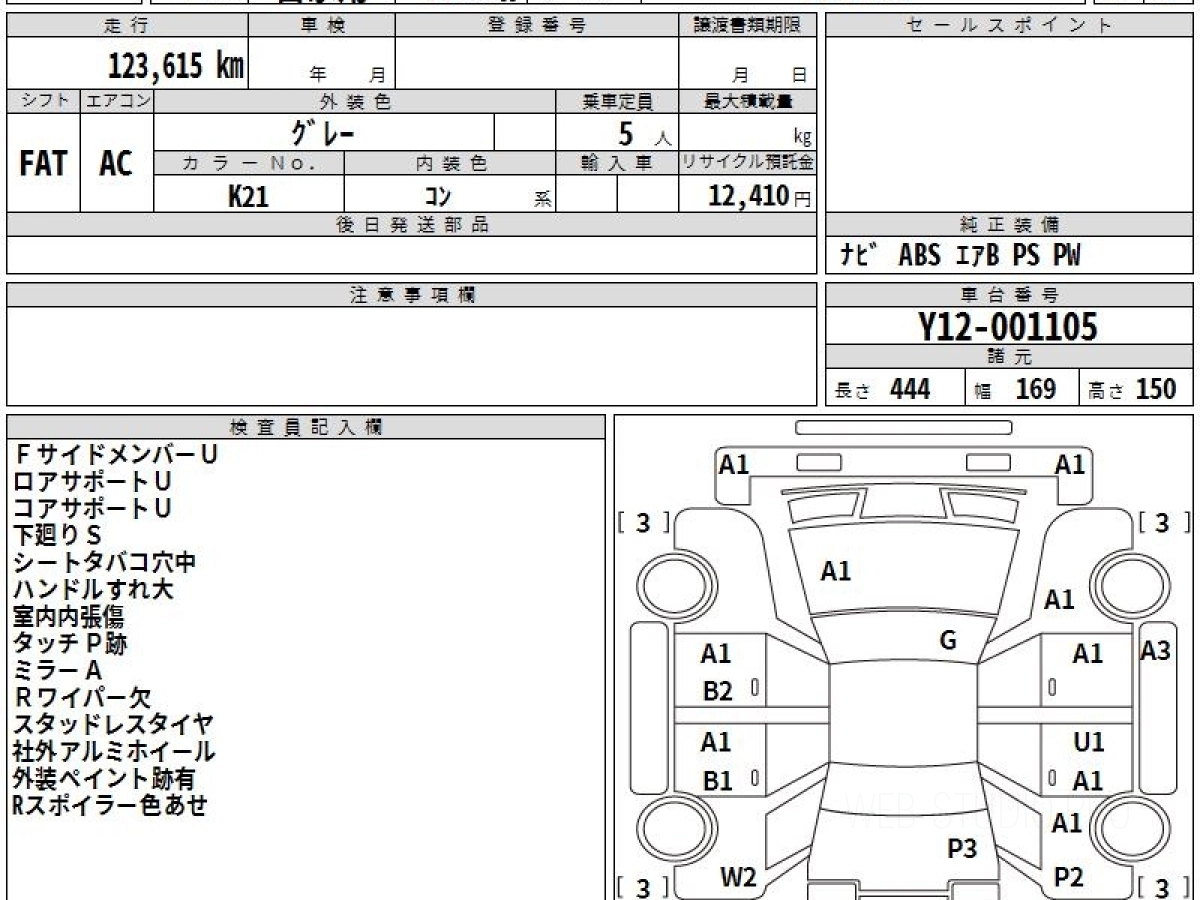Click the 最大積載量 header
1200x900 pixels.
pos(747,101)
